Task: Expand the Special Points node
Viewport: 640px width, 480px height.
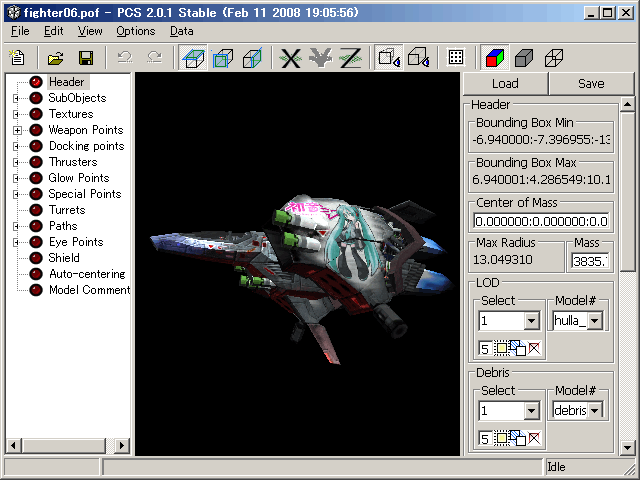Action: coord(17,194)
